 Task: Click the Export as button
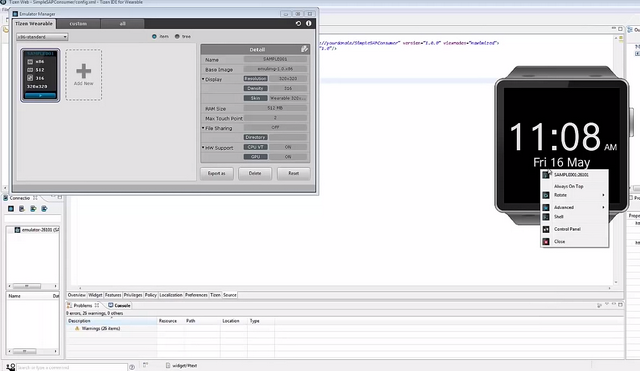coord(216,173)
